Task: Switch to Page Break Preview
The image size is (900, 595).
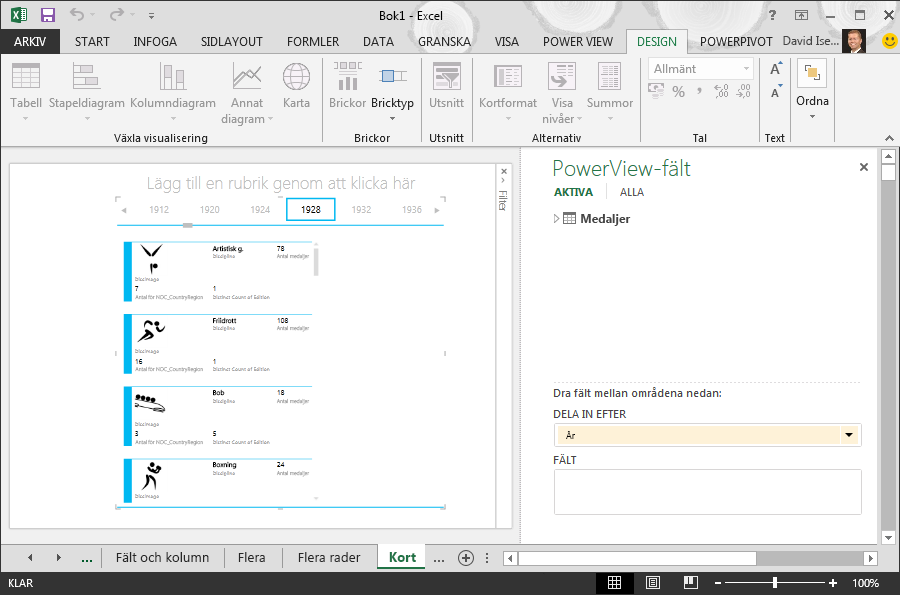Action: [690, 583]
